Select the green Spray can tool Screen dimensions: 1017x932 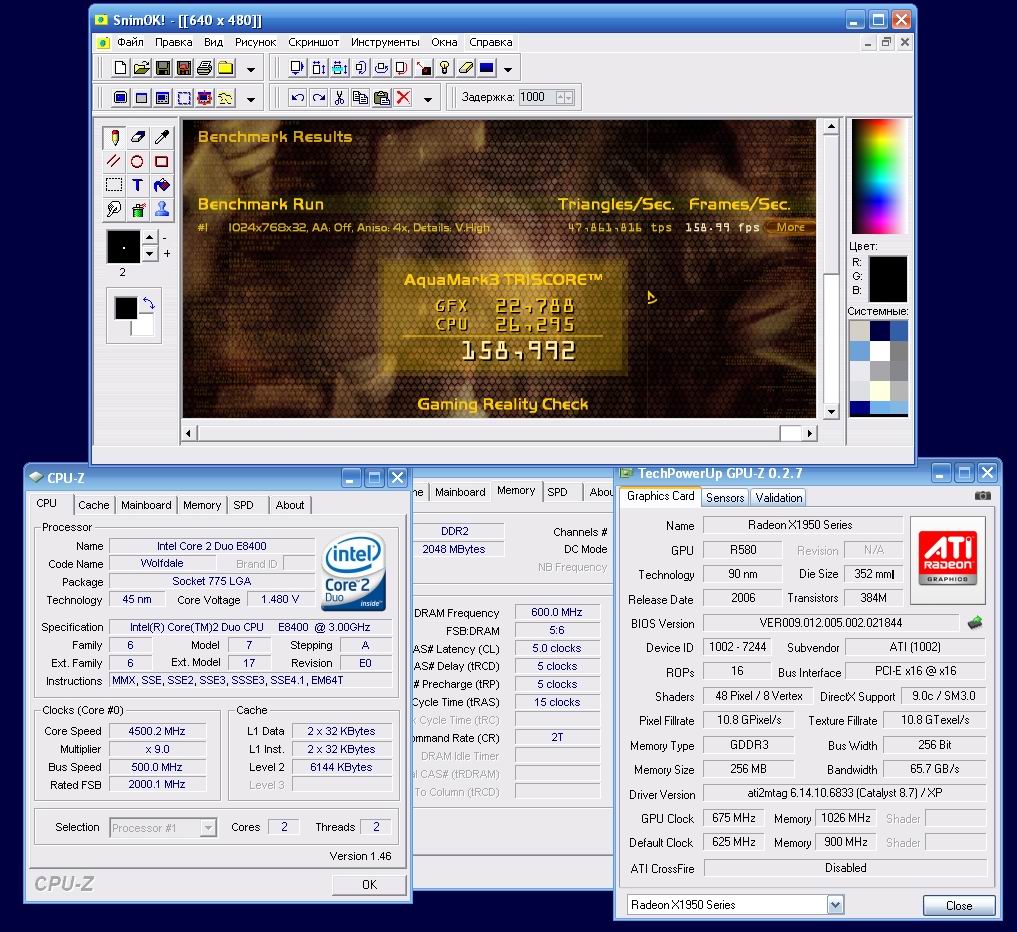pyautogui.click(x=138, y=209)
